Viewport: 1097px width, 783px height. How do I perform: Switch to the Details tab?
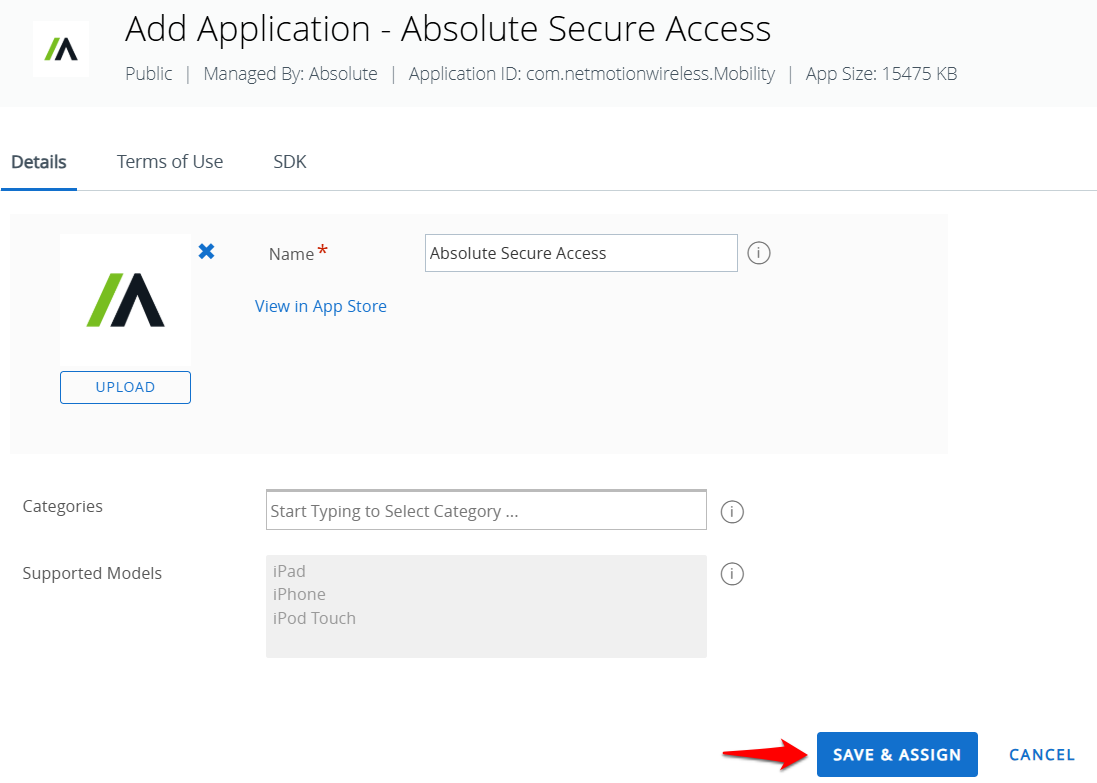(38, 162)
